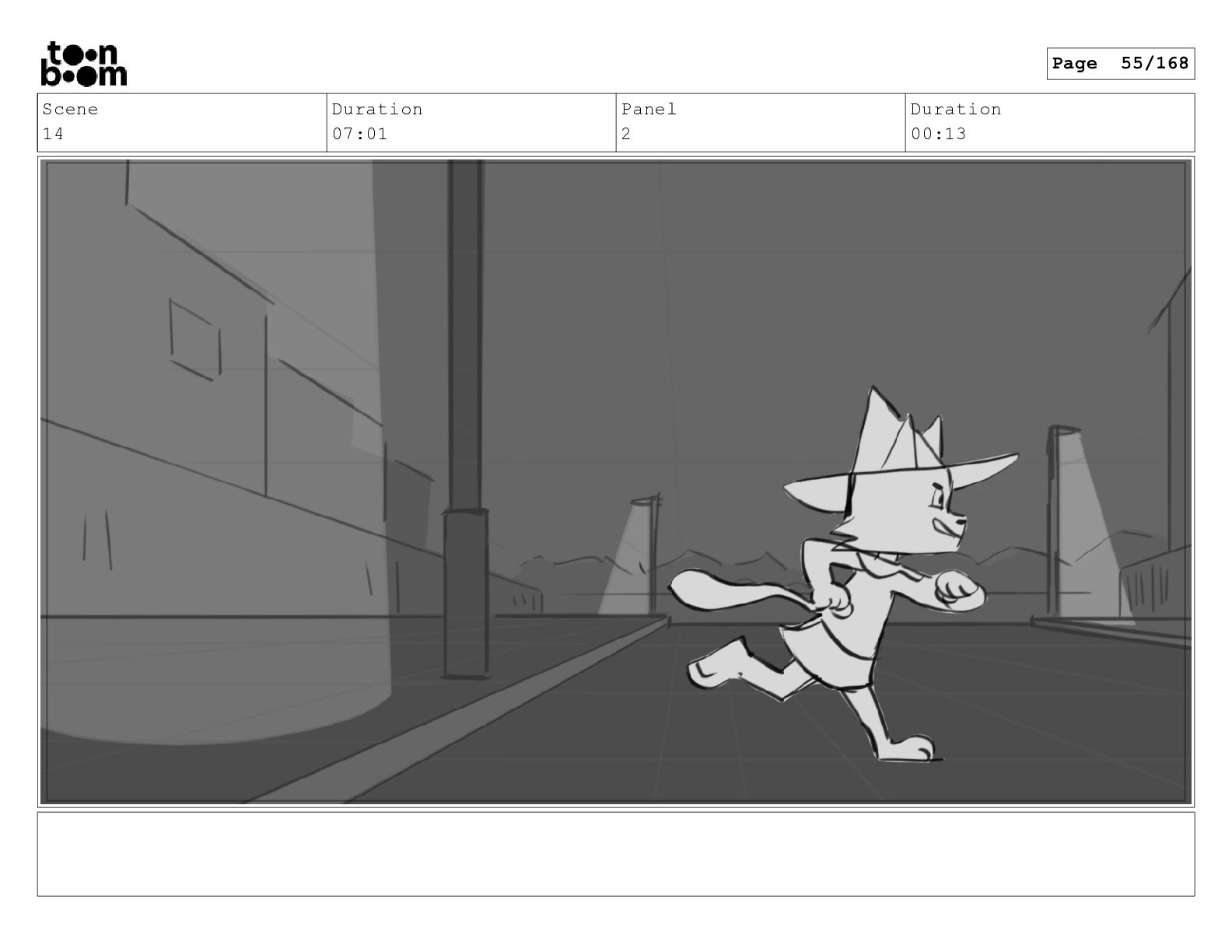Click panel number 2
Image resolution: width=1232 pixels, height=952 pixels.
pyautogui.click(x=626, y=134)
